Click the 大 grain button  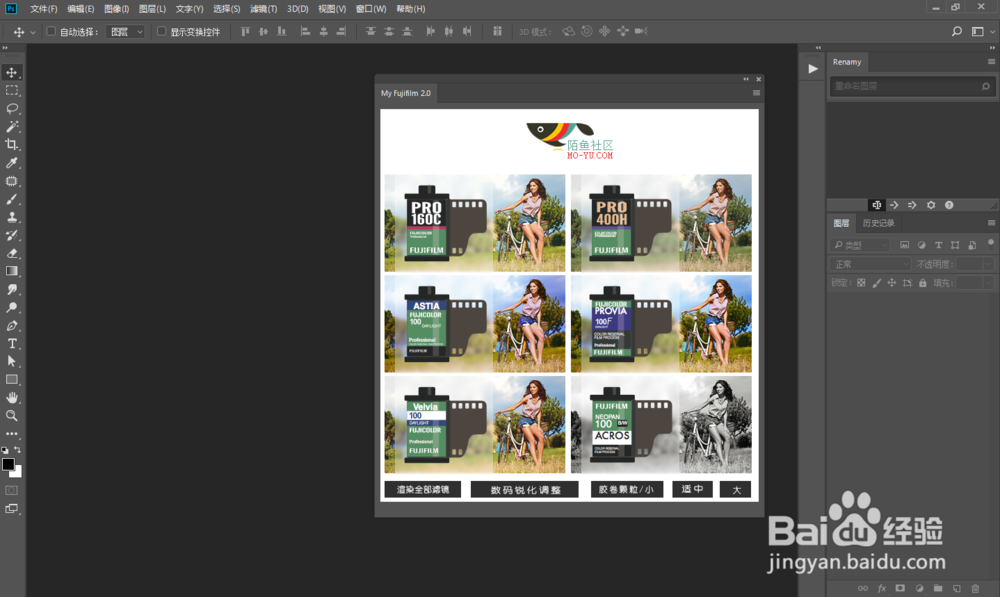(x=735, y=489)
